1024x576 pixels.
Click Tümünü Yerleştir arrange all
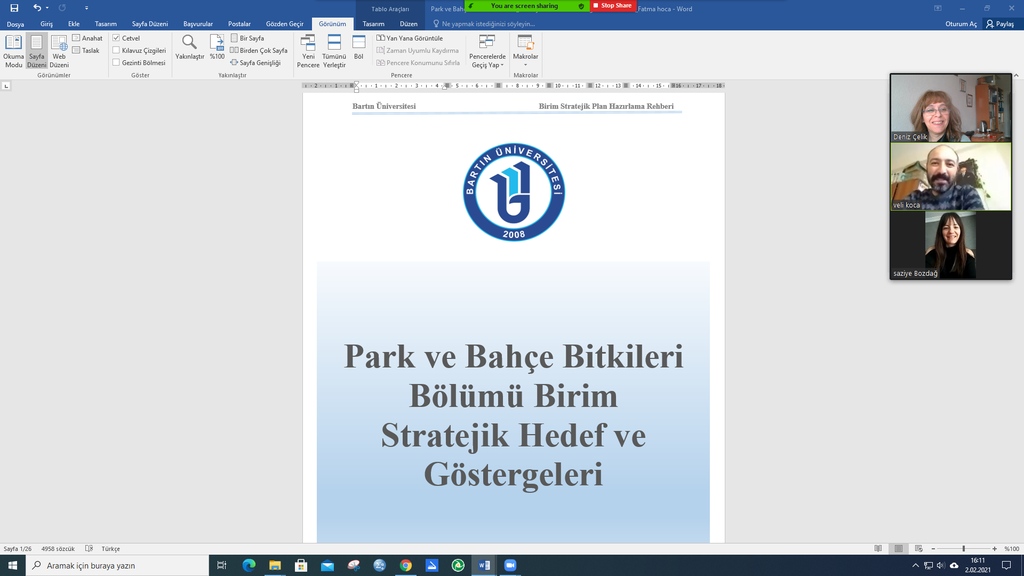click(334, 50)
